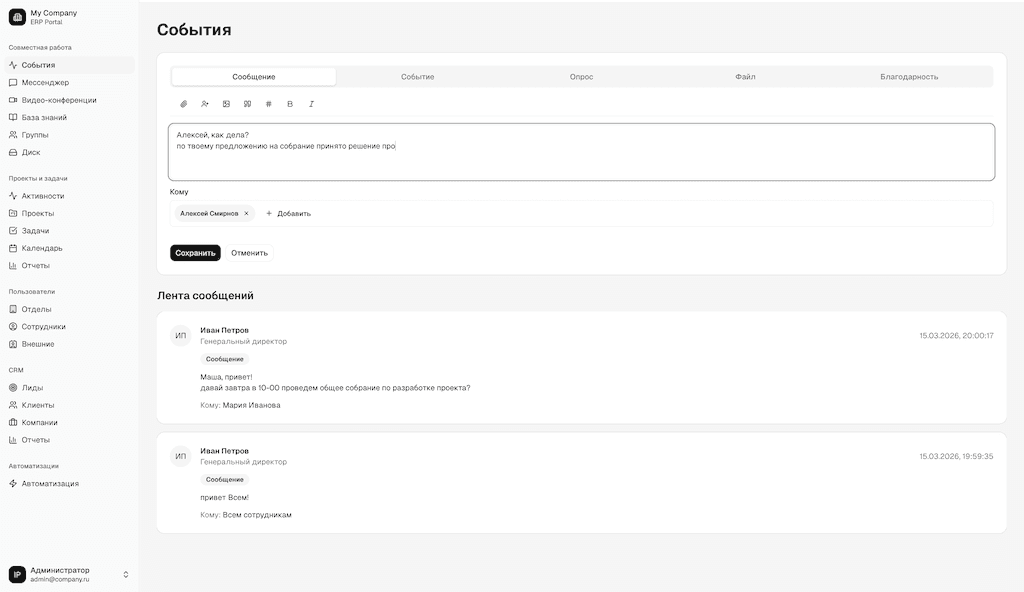Attach a file with the paperclip icon

tap(184, 104)
